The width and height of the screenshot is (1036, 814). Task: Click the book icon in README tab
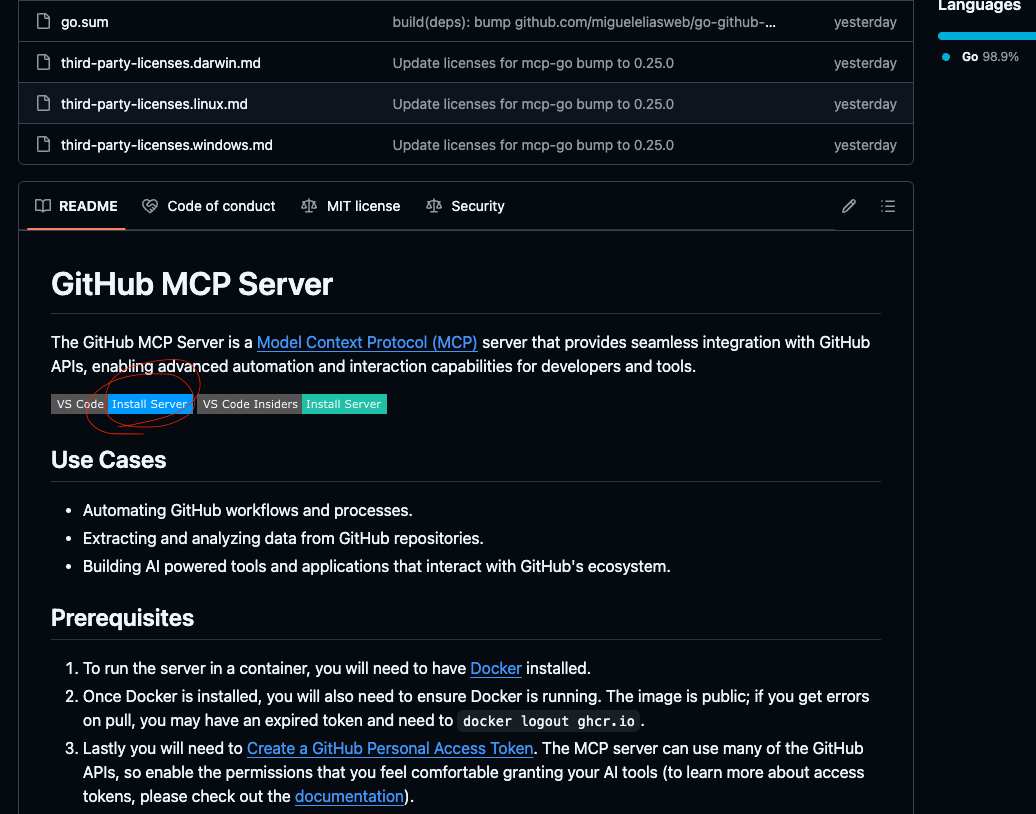(43, 206)
